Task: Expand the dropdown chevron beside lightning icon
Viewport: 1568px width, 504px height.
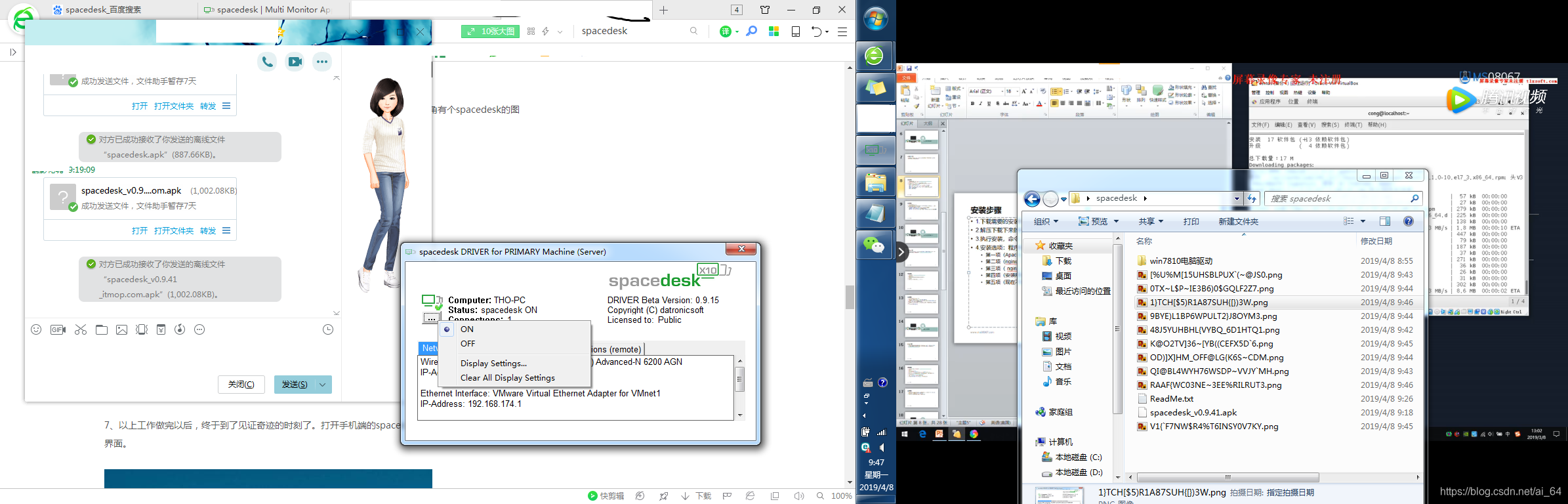Action: [x=560, y=31]
